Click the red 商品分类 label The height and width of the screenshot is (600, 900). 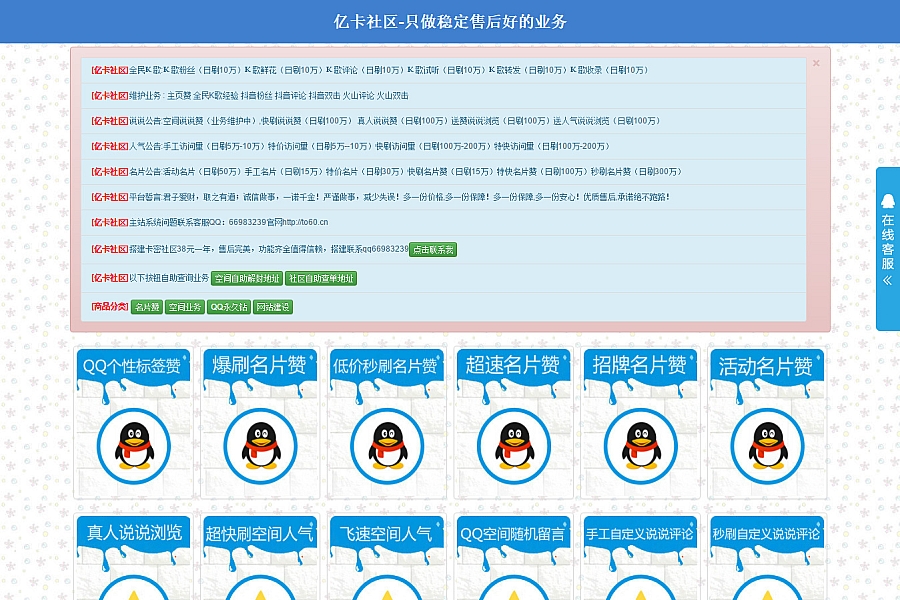(x=110, y=307)
